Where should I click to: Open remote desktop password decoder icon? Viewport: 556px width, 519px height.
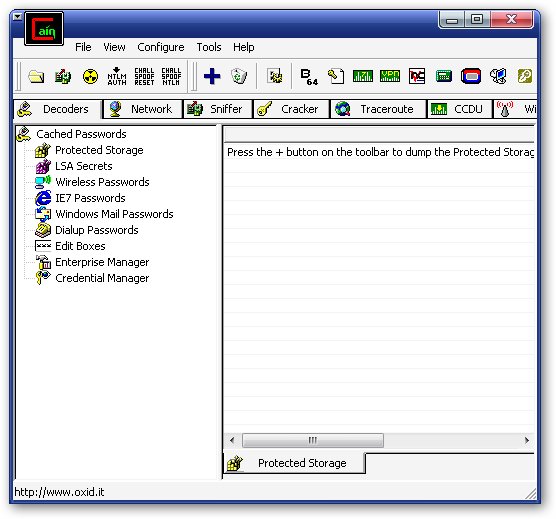click(498, 76)
